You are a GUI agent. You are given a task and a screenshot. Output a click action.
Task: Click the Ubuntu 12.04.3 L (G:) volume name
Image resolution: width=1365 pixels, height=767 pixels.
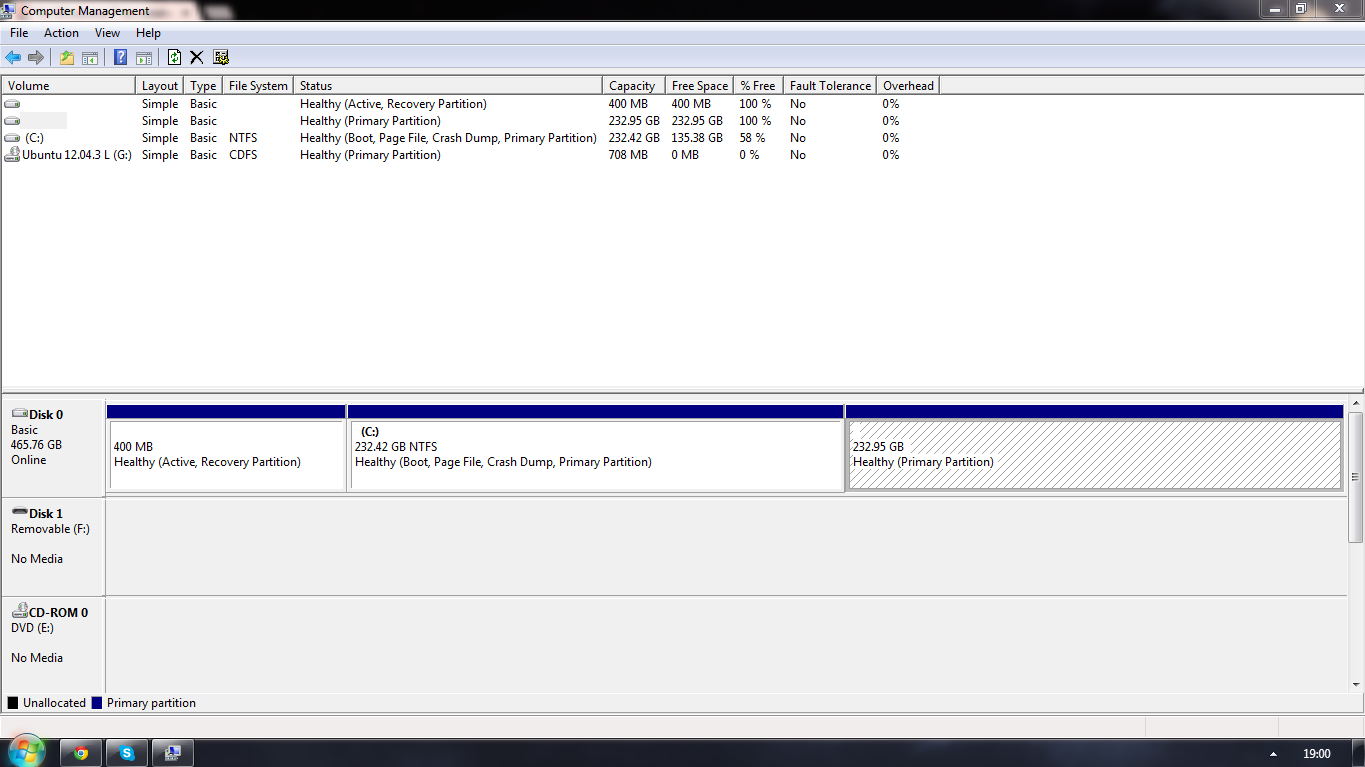pos(77,155)
